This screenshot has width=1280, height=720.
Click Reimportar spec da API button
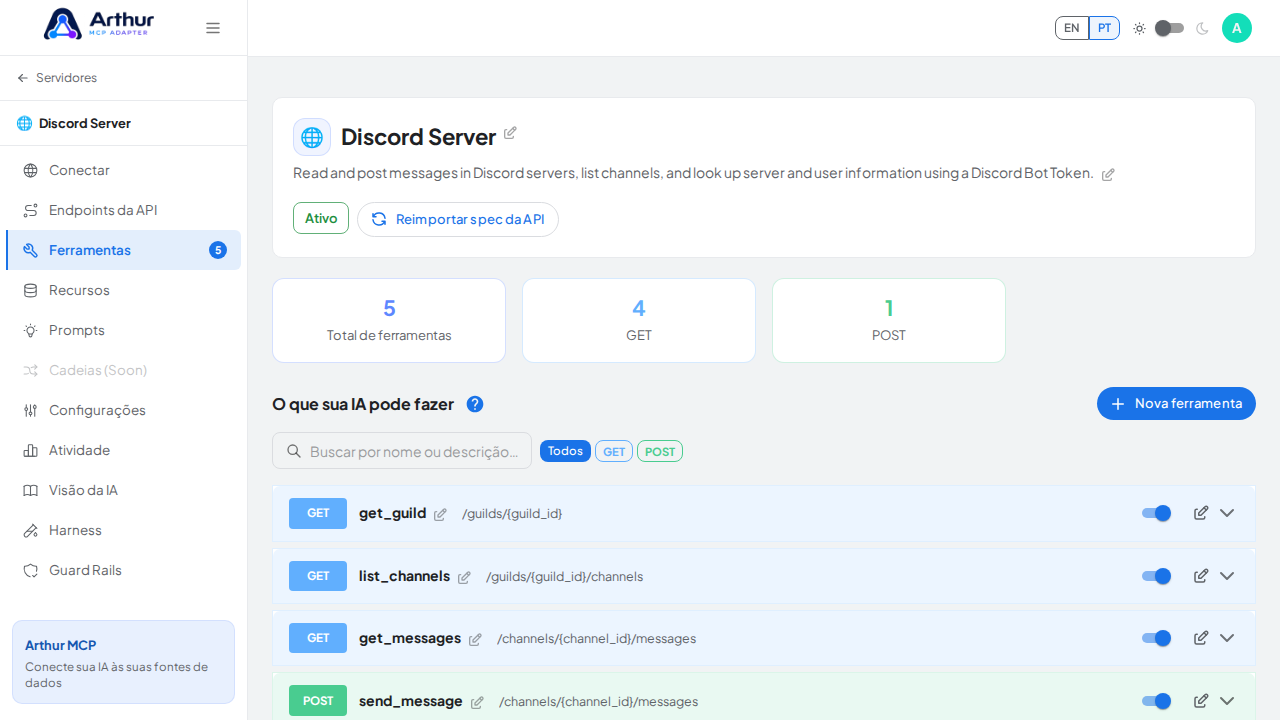(x=458, y=219)
